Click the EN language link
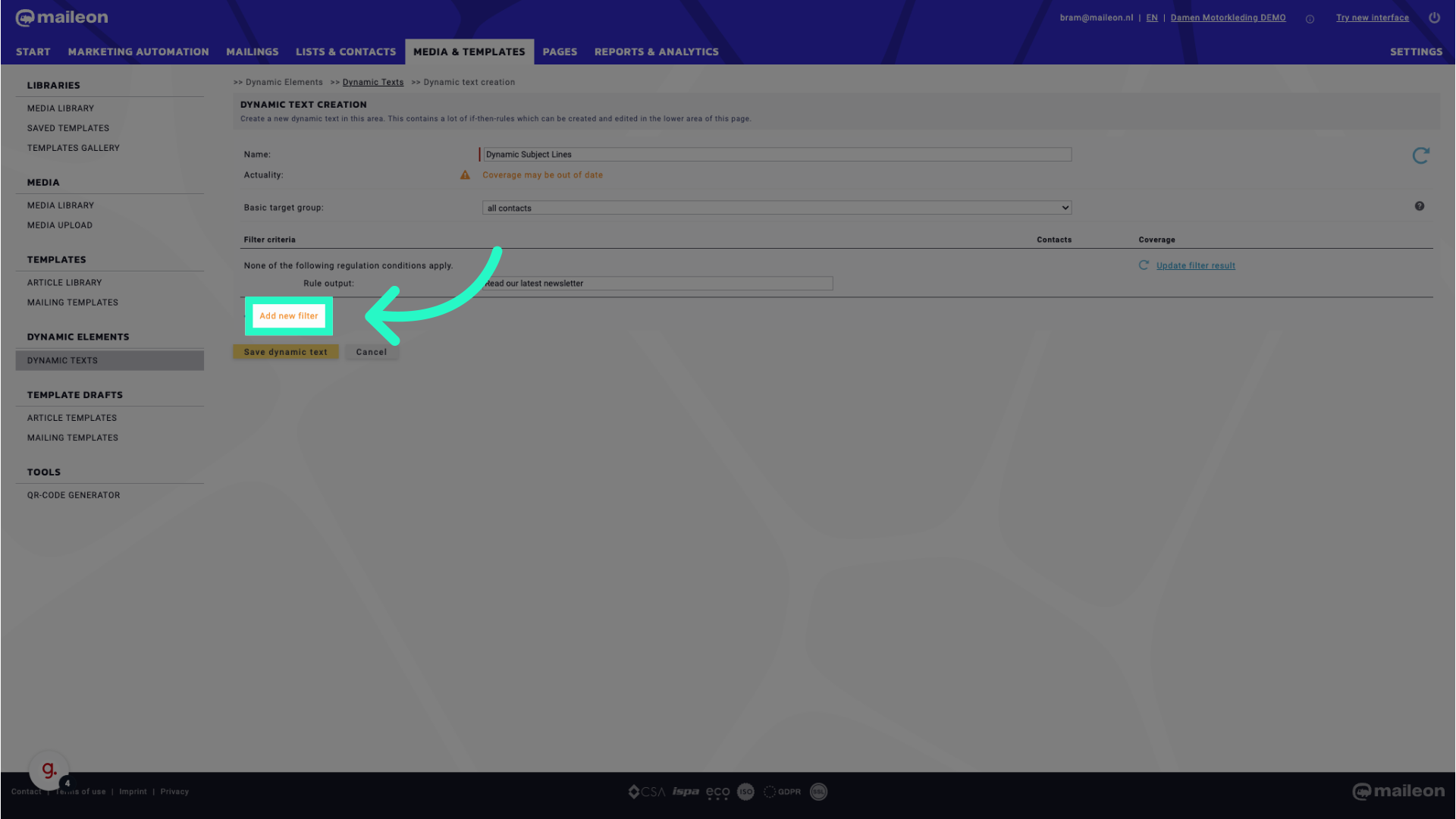 (1152, 17)
